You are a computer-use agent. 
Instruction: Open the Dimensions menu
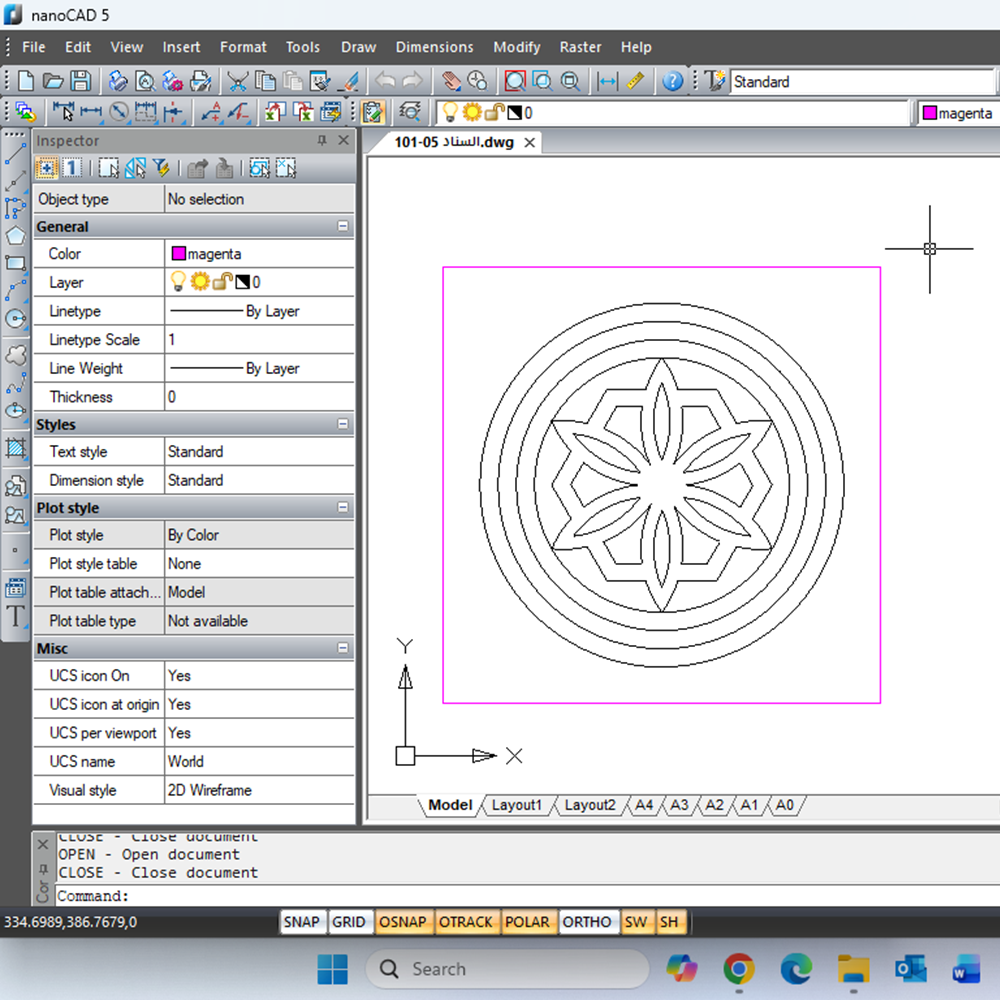[434, 47]
